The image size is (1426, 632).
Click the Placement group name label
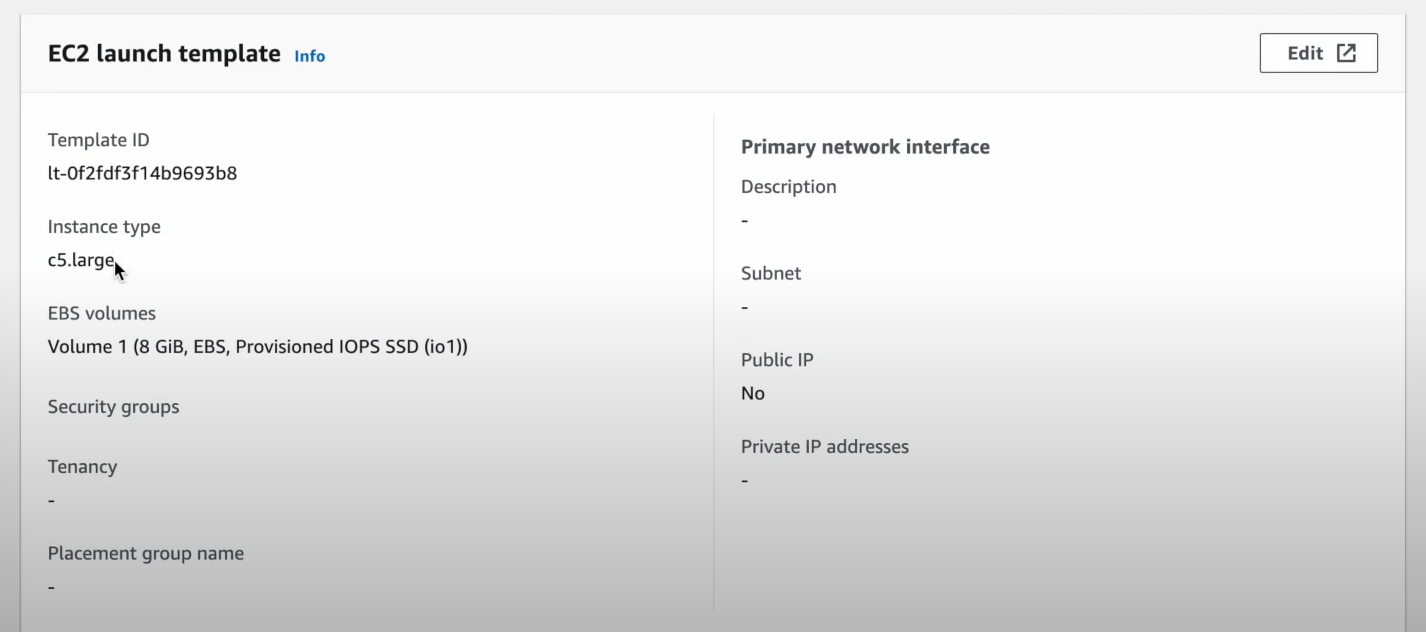[146, 553]
